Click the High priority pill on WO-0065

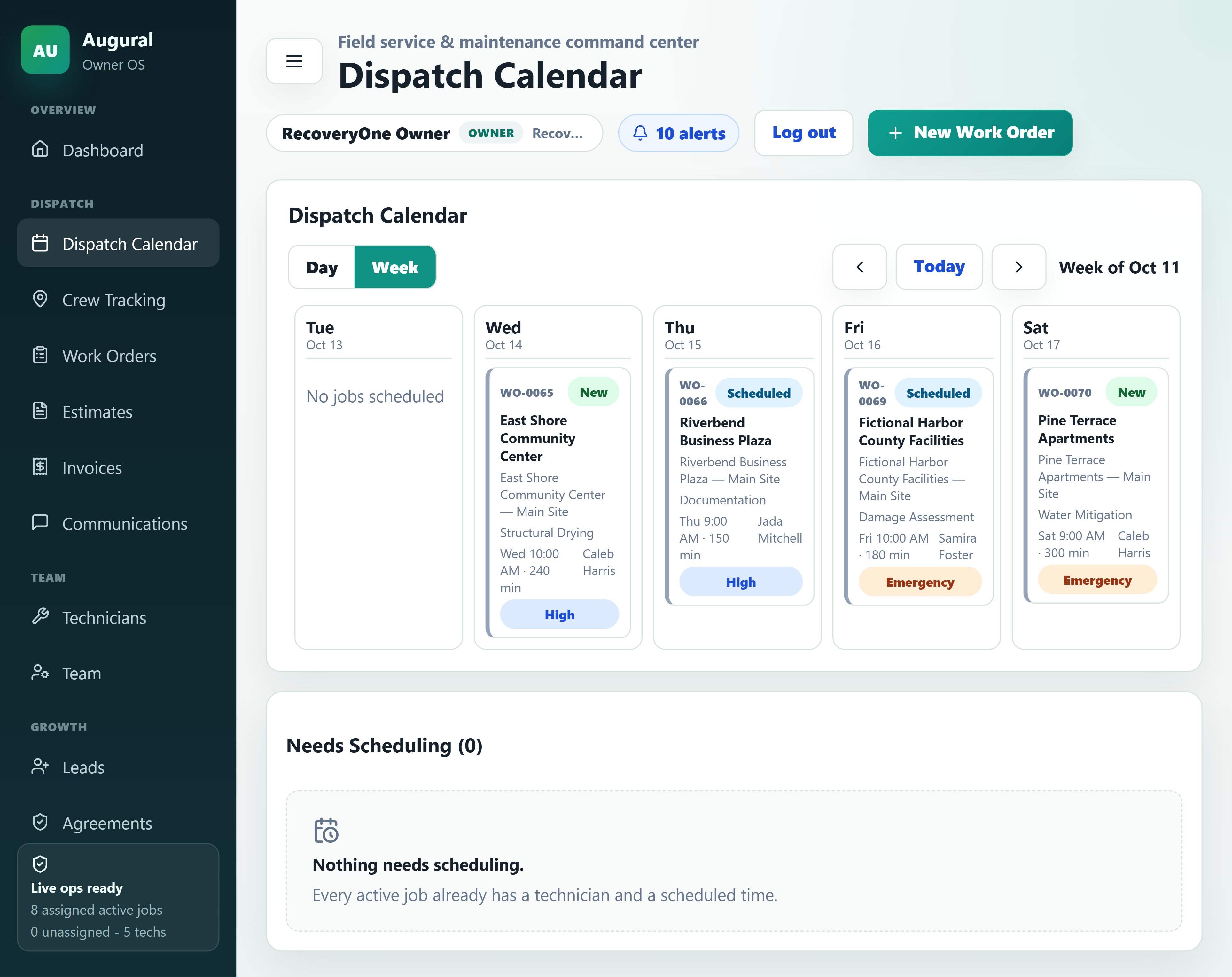click(x=559, y=614)
